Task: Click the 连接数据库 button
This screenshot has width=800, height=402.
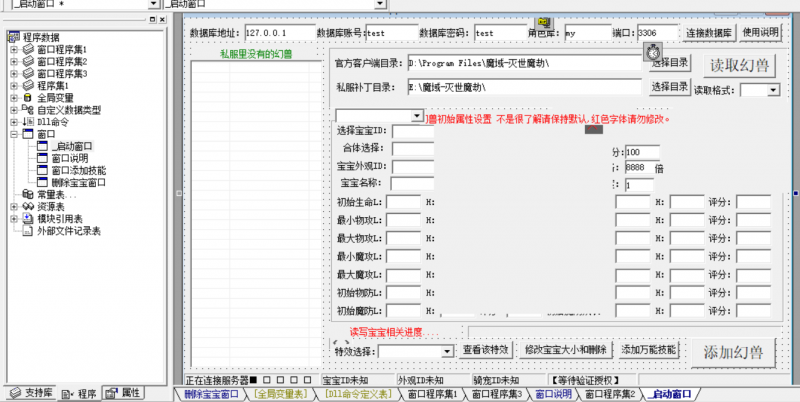Action: 709,33
